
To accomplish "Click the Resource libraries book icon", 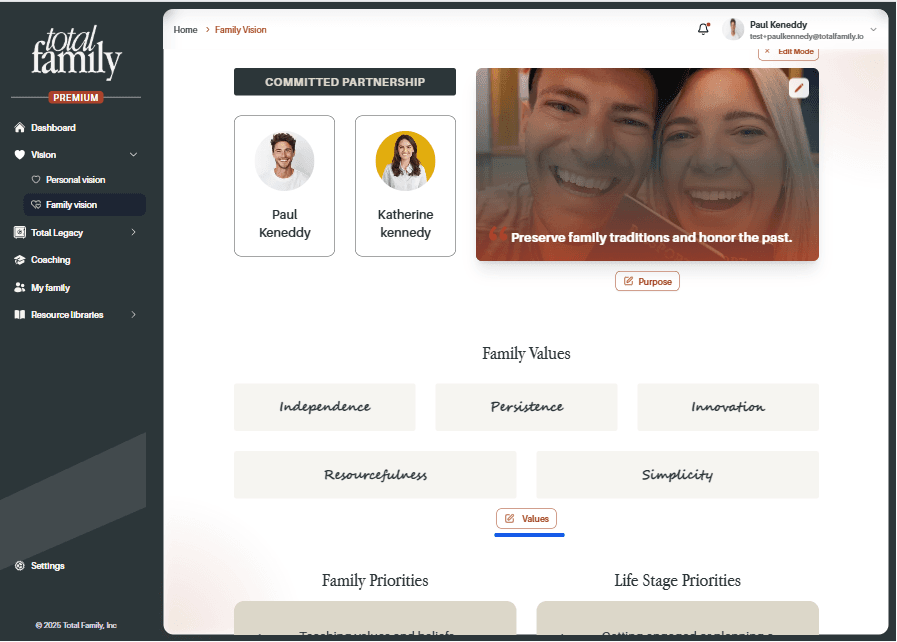I will [19, 315].
